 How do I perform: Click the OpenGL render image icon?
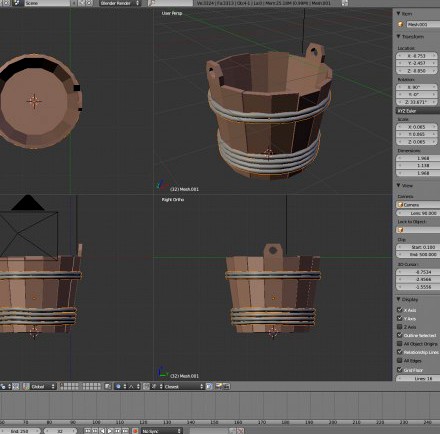coord(219,386)
